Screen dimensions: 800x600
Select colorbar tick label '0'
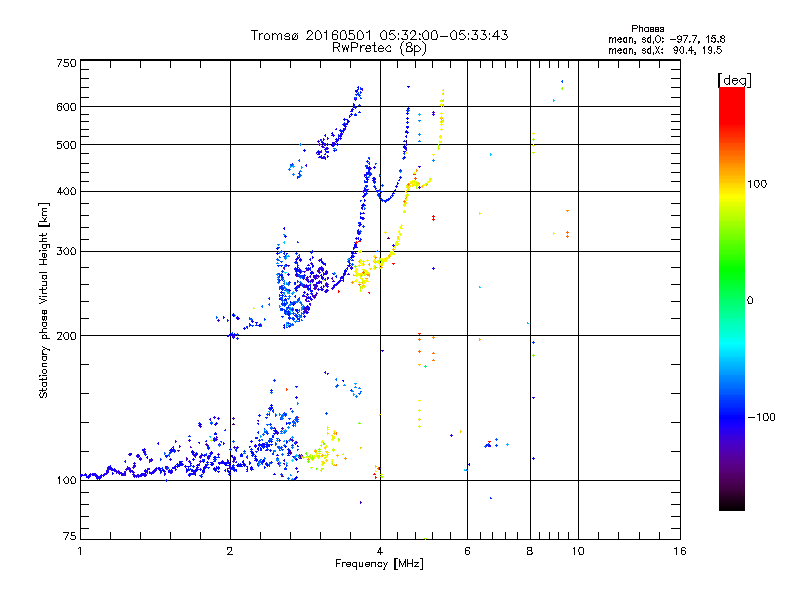coord(750,301)
